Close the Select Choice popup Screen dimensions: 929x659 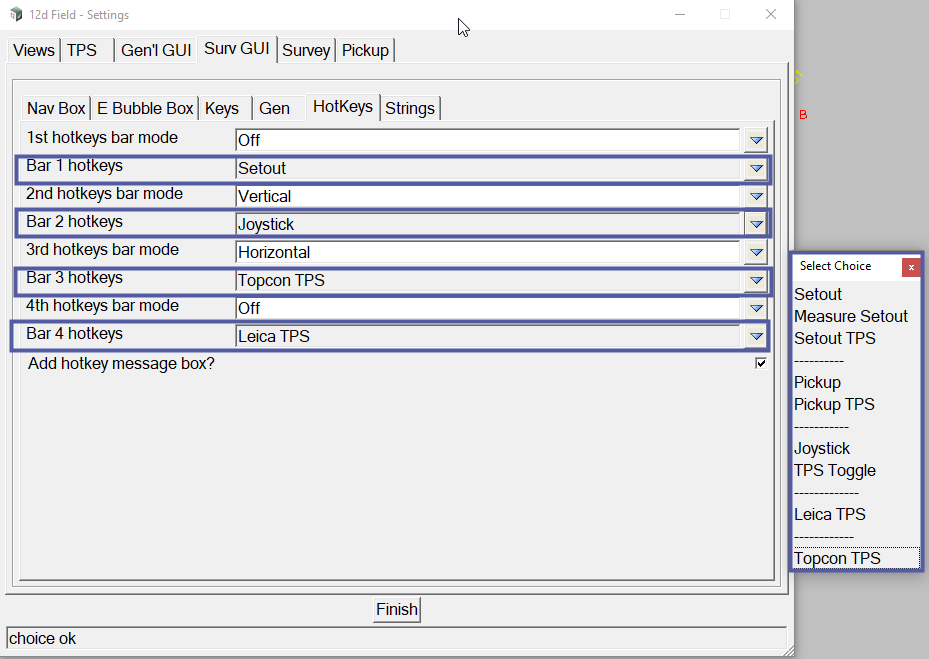click(x=911, y=267)
